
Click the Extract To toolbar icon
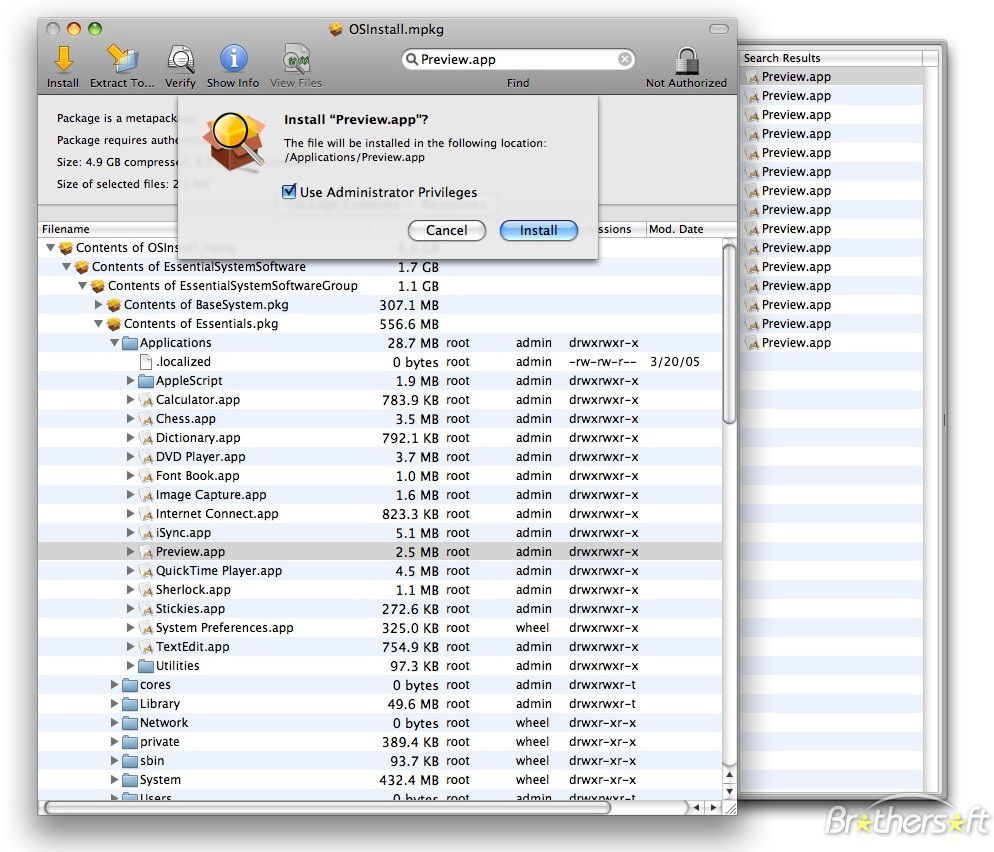click(x=122, y=59)
